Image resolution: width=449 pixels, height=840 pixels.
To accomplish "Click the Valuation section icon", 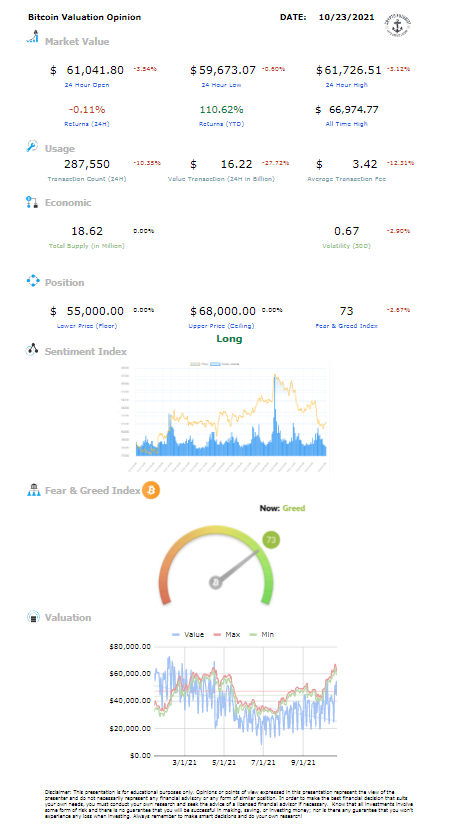I will coord(33,617).
